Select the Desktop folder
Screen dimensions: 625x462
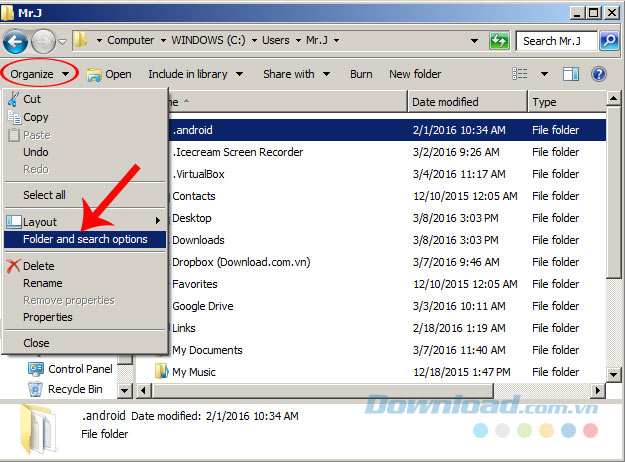tap(192, 218)
